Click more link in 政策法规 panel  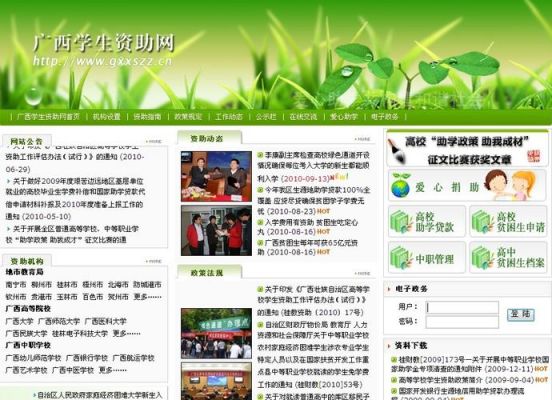362,273
